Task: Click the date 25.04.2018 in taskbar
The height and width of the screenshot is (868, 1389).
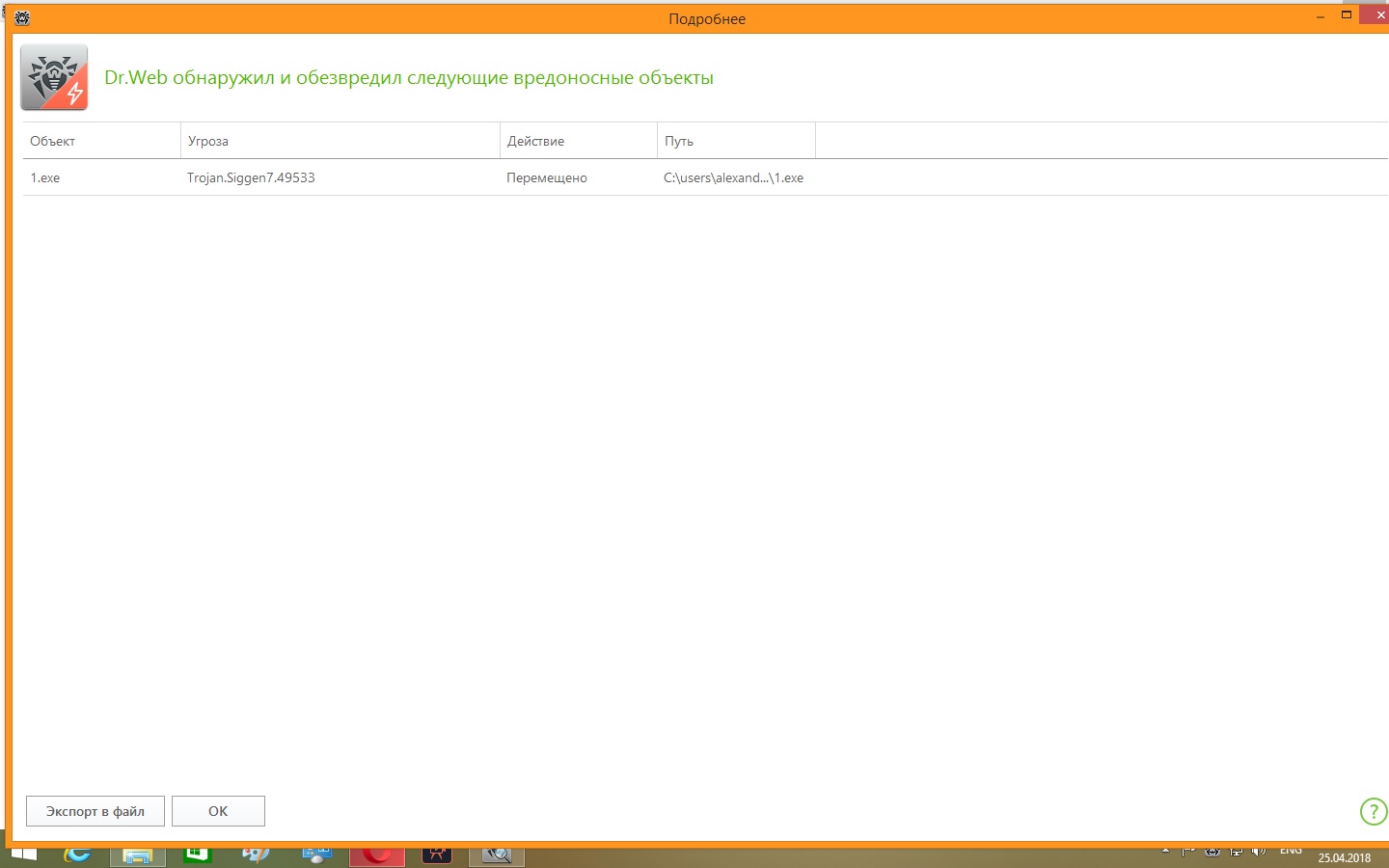Action: click(x=1345, y=857)
